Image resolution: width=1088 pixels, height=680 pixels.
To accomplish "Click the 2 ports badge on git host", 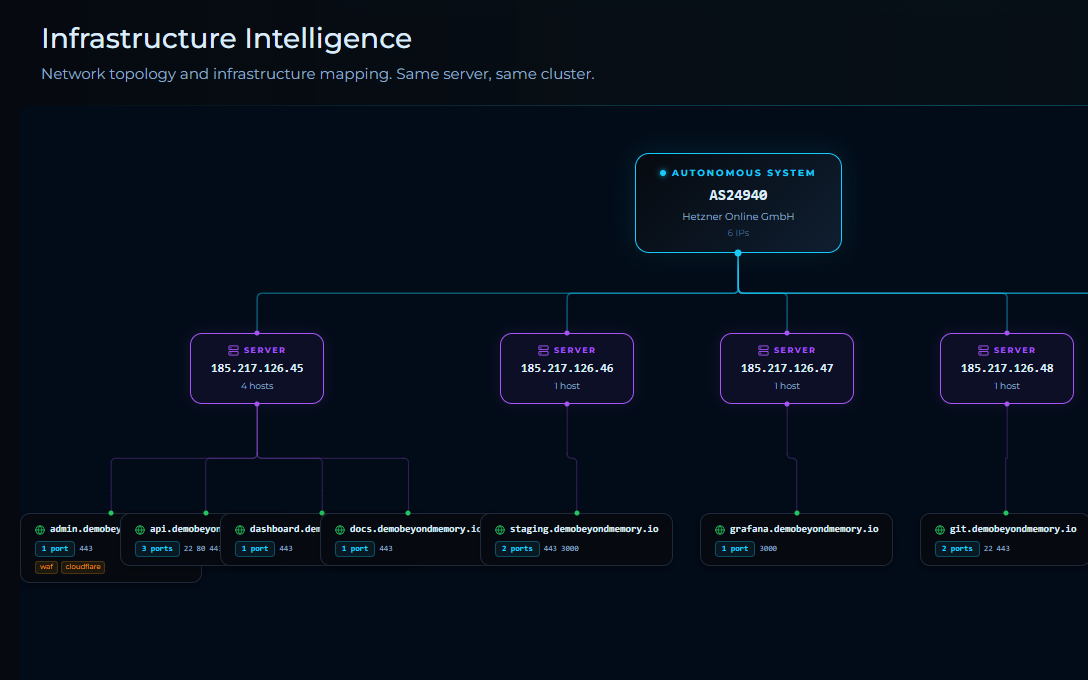I will click(957, 549).
